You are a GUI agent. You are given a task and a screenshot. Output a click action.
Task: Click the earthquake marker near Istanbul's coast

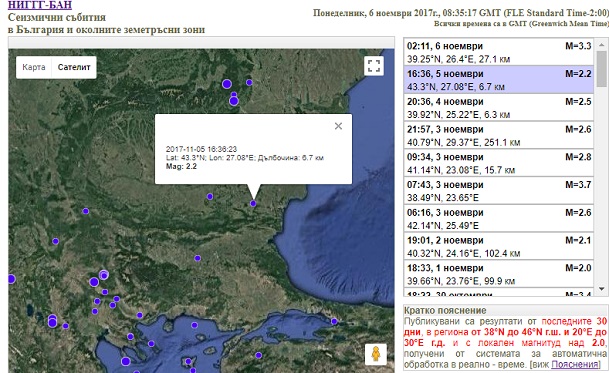pyautogui.click(x=334, y=321)
